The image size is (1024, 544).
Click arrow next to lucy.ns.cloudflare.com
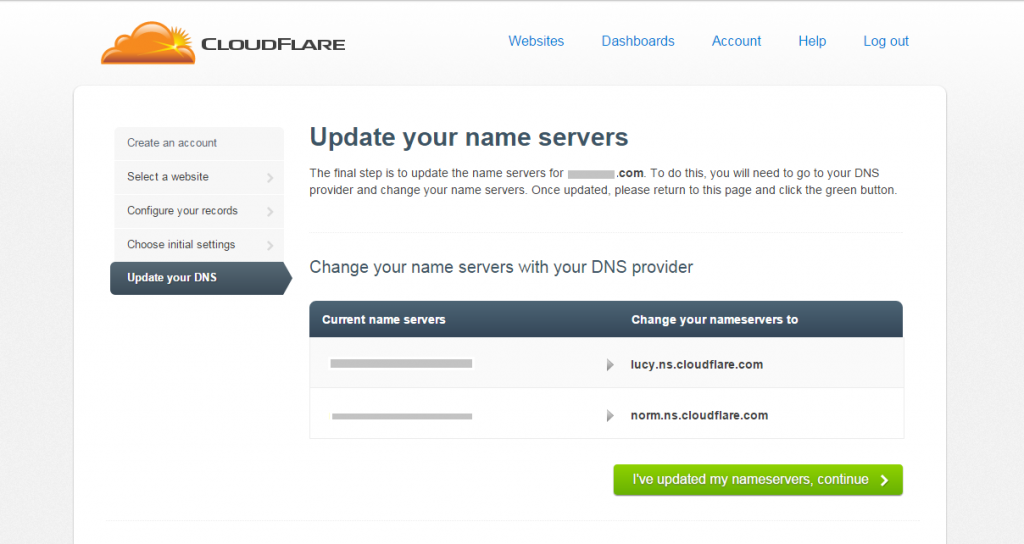point(610,365)
